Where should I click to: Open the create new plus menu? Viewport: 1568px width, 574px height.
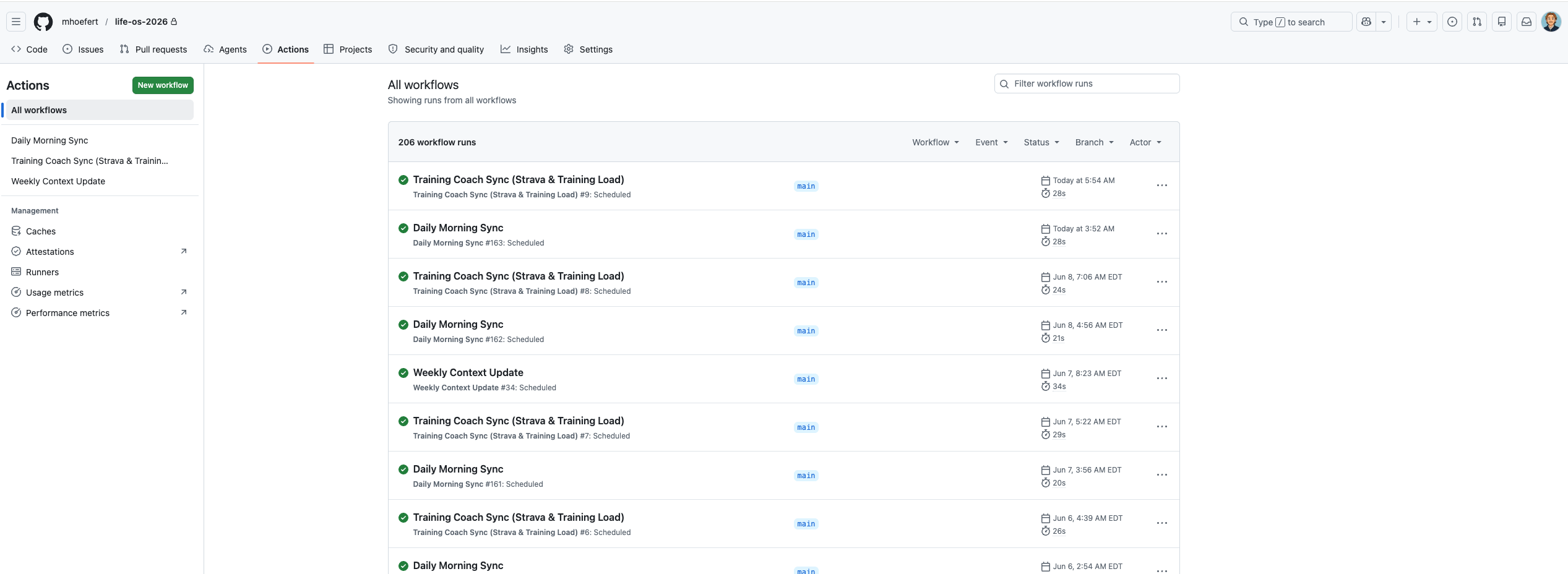(1421, 22)
